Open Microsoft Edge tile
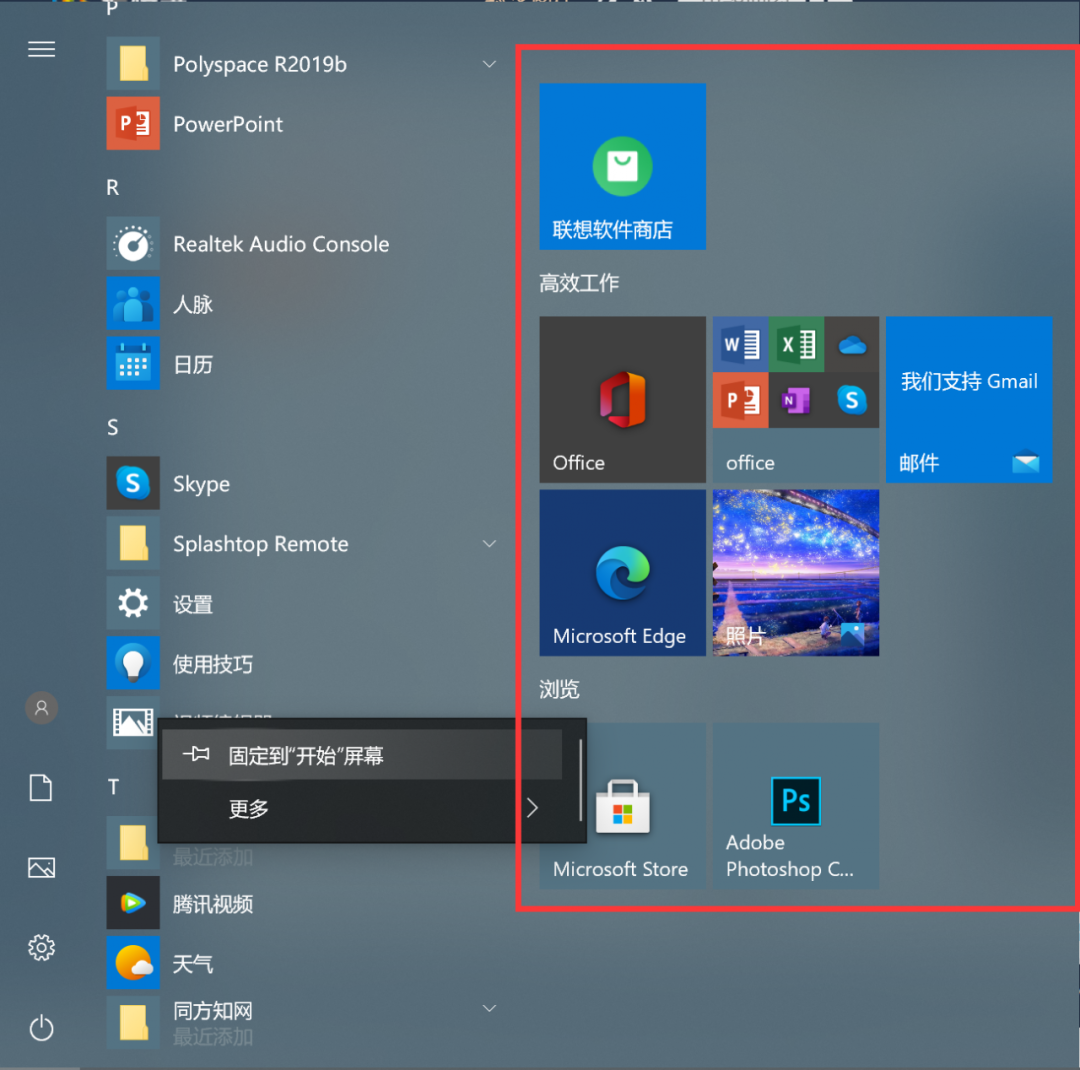1080x1070 pixels. point(623,573)
